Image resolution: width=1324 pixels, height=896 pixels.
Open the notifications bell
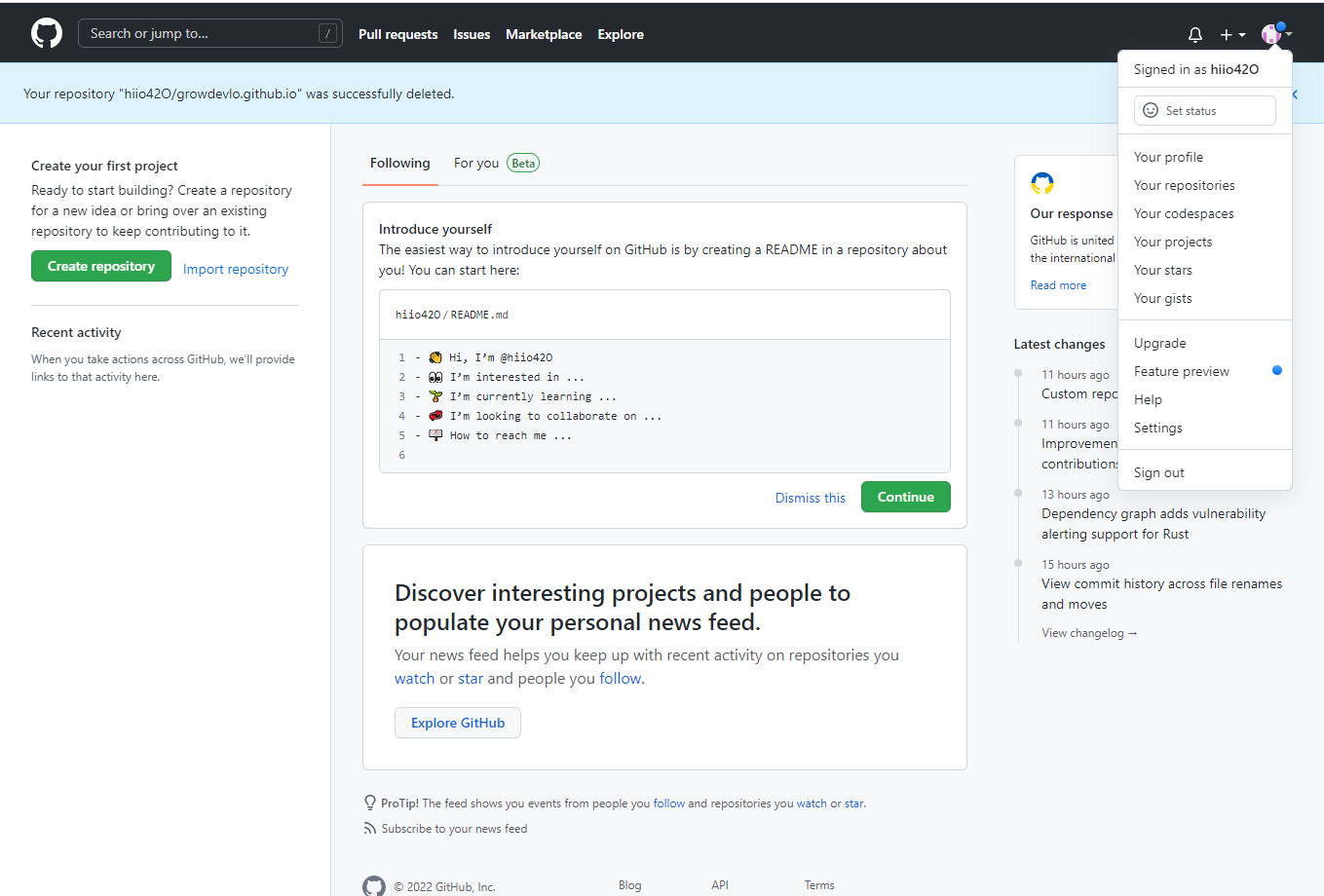pyautogui.click(x=1195, y=34)
